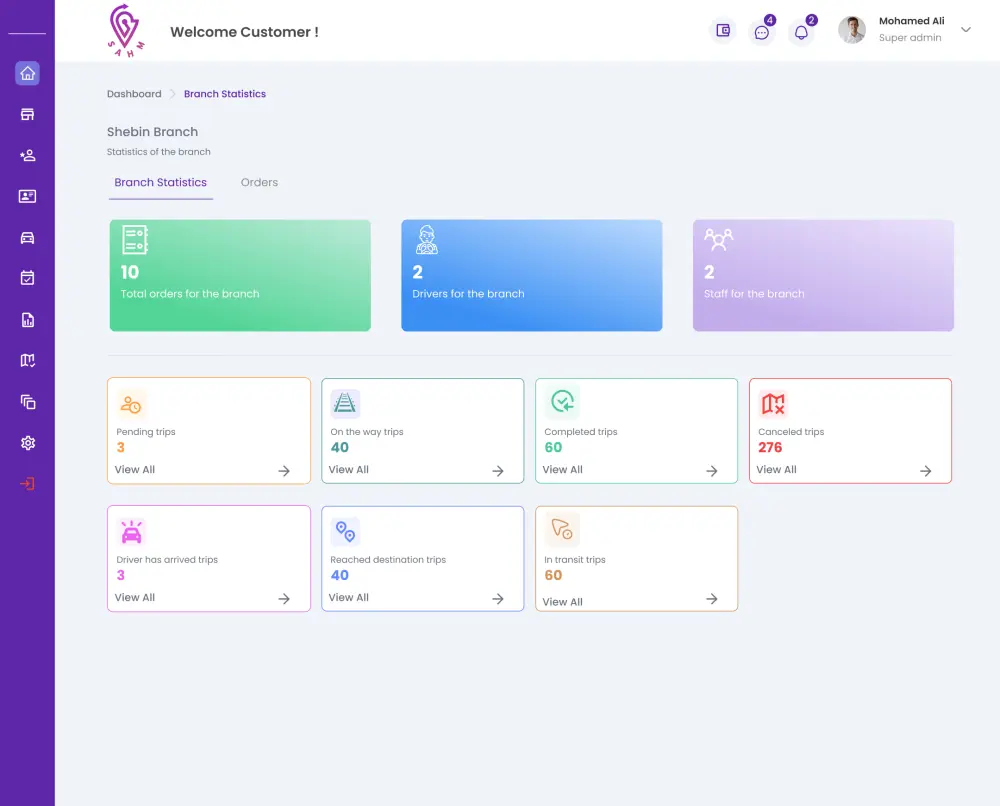Click the arrow on Canceled trips card

coord(925,469)
